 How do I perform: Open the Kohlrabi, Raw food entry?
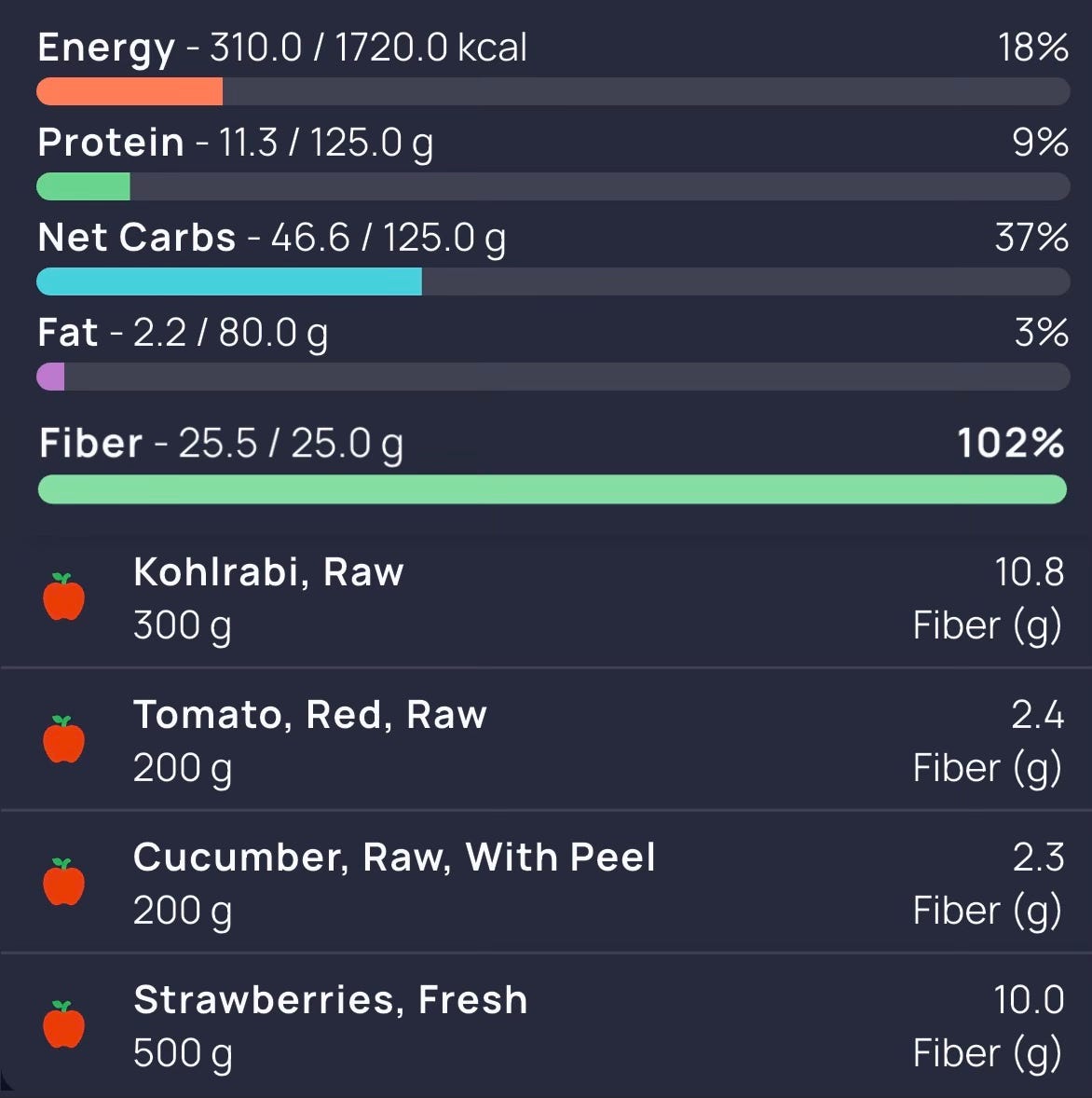[546, 598]
